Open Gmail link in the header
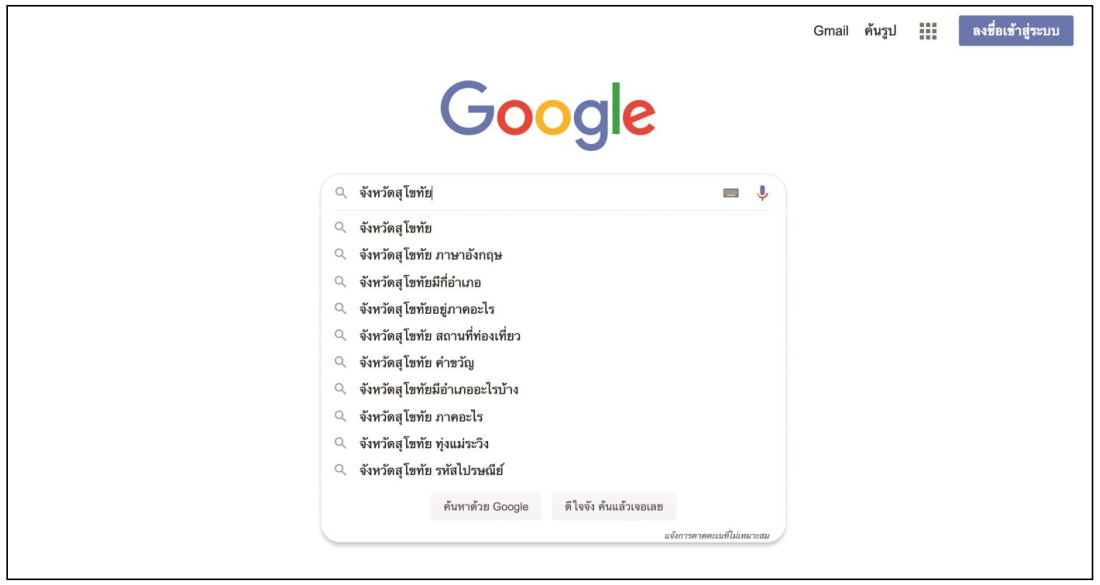This screenshot has height=585, width=1100. tap(830, 31)
